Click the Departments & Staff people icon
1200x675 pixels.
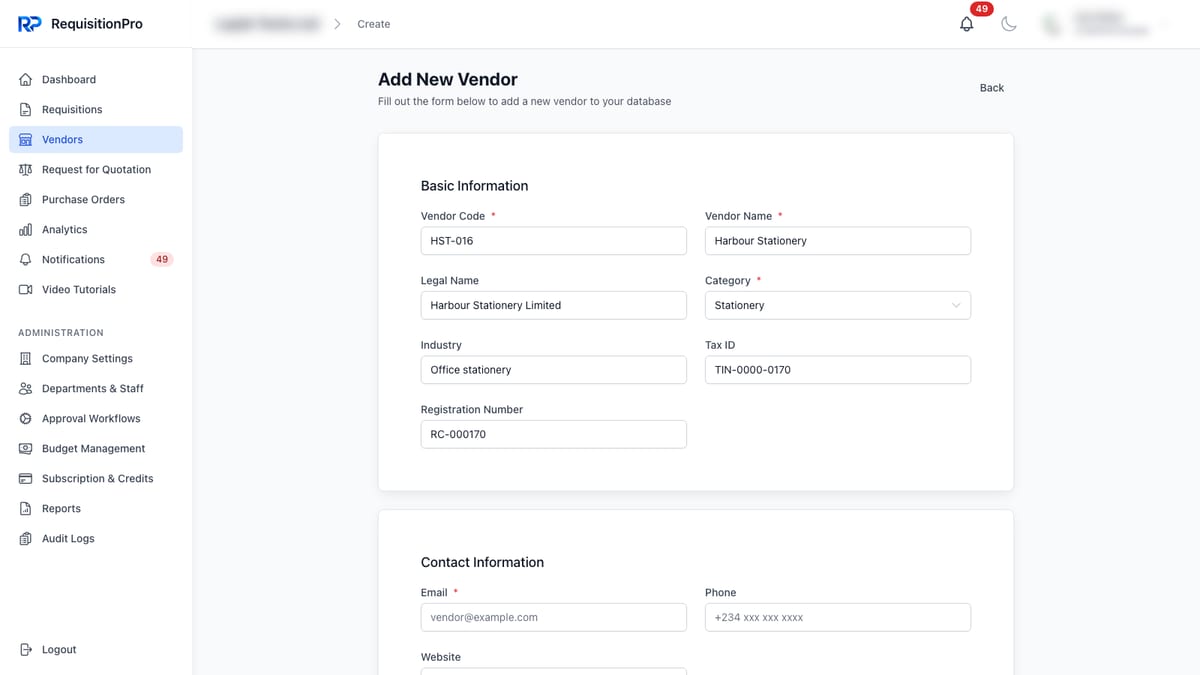26,389
